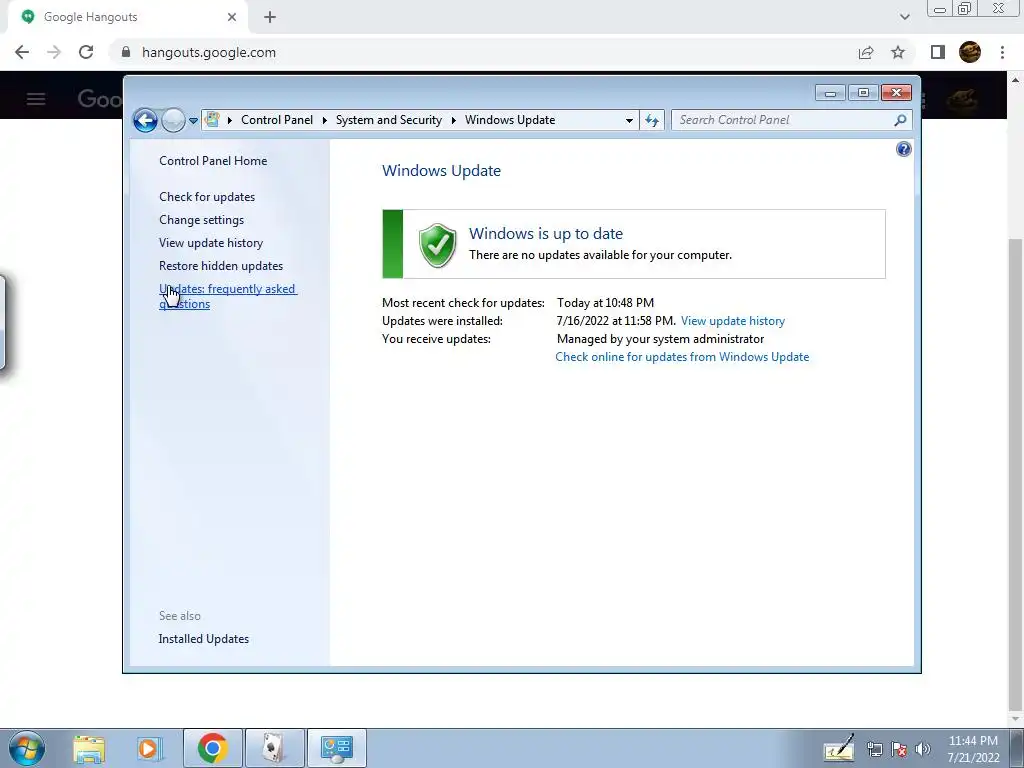This screenshot has height=768, width=1024.
Task: Minimize the Windows Update window
Action: 830,93
